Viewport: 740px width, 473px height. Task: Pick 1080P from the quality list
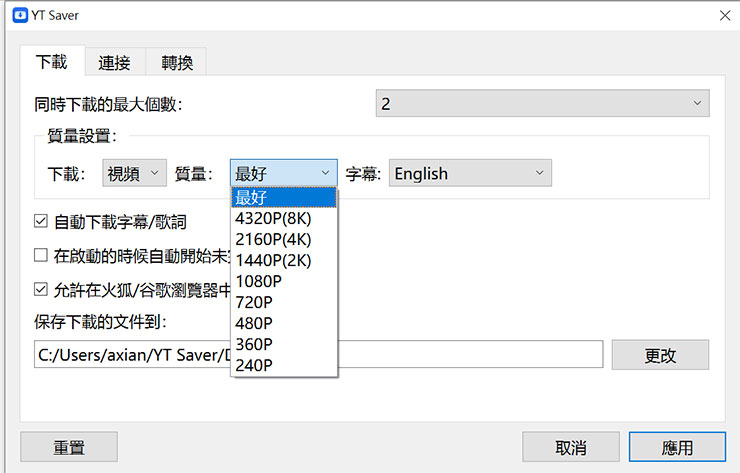pyautogui.click(x=284, y=281)
